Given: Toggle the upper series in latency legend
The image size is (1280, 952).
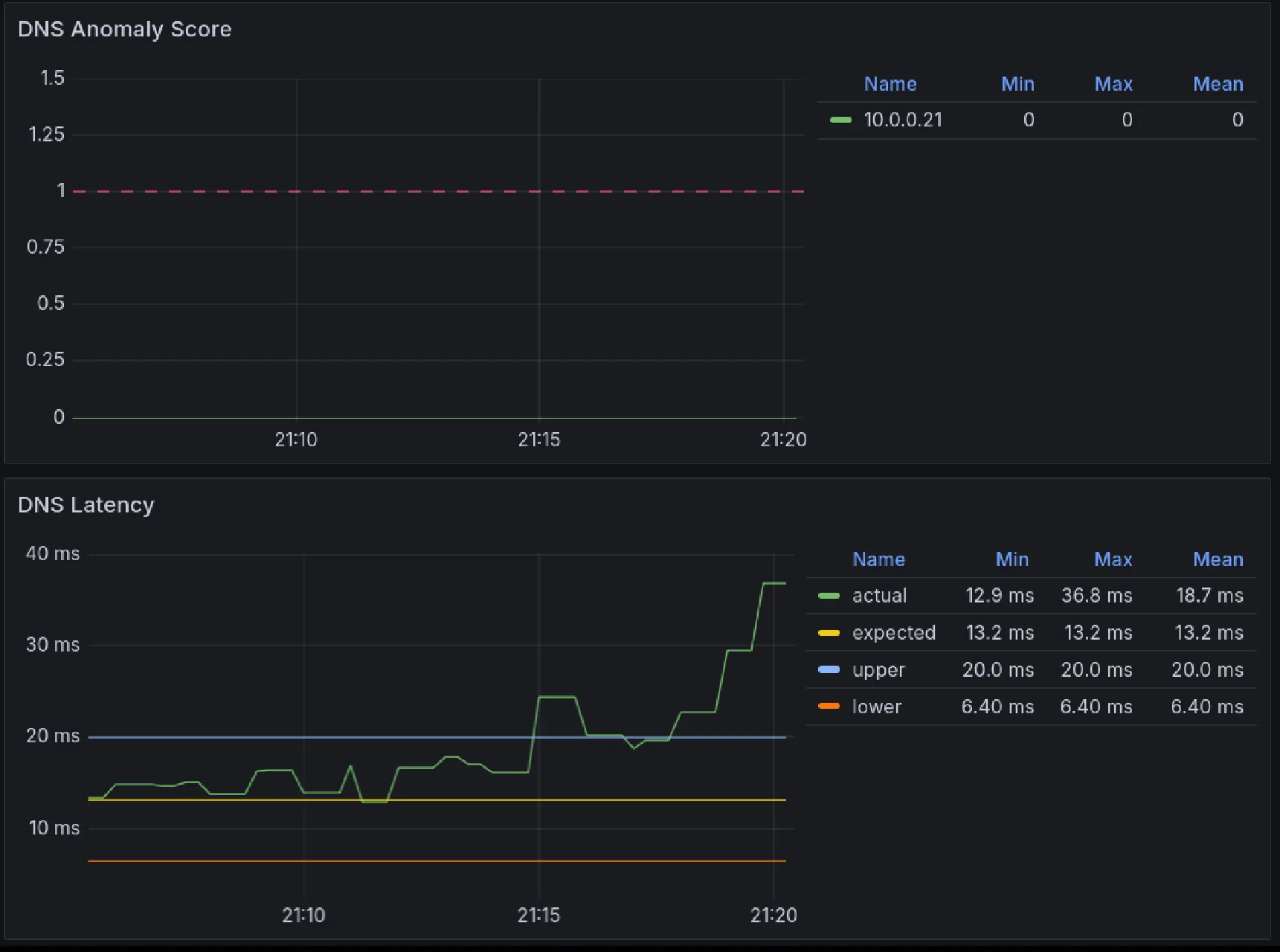Looking at the screenshot, I should click(878, 670).
